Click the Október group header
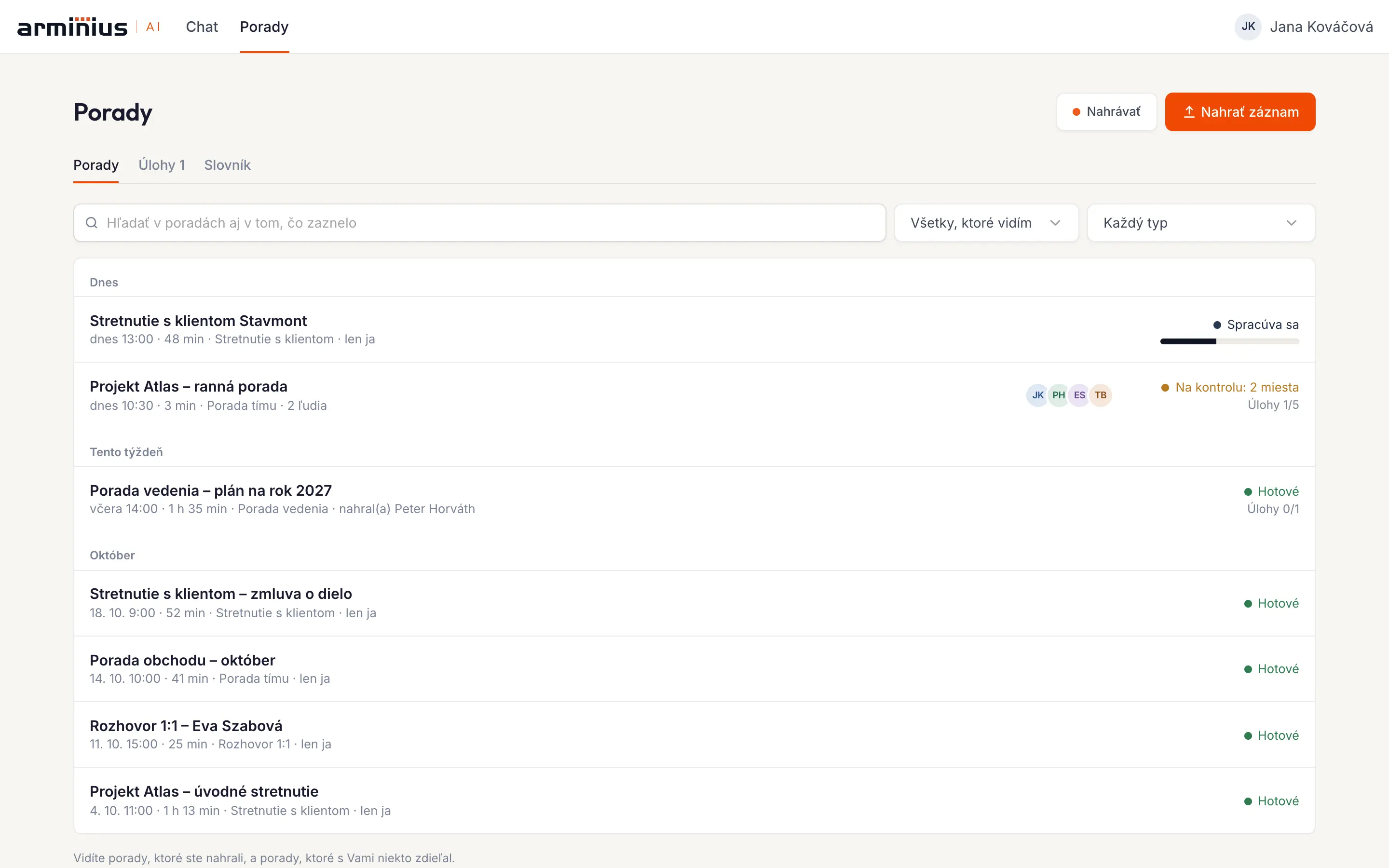The height and width of the screenshot is (868, 1389). pos(112,555)
